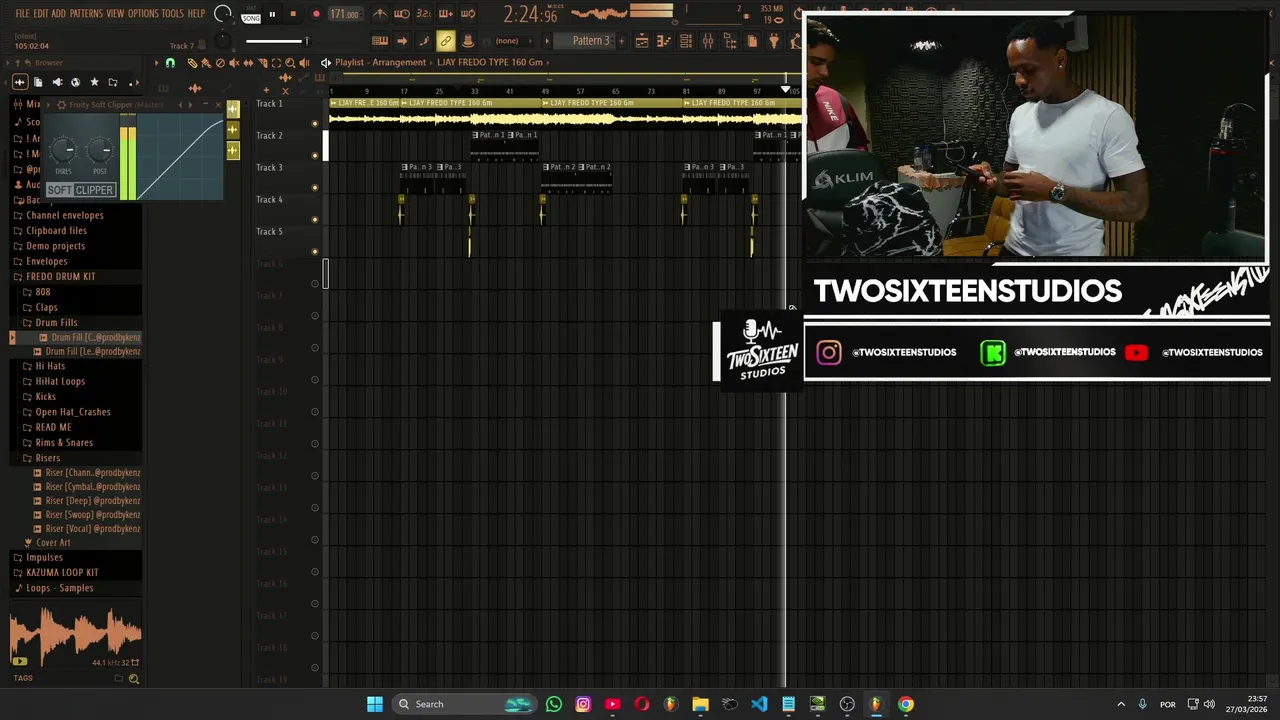Open the channel rack view icon
This screenshot has height=720, width=1280.
coord(685,41)
